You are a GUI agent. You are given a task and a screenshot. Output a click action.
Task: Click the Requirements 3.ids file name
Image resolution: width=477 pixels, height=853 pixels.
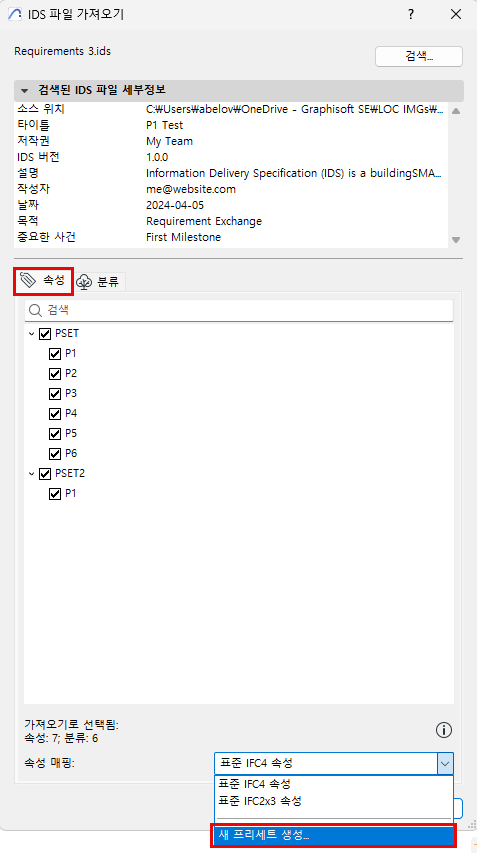(63, 52)
